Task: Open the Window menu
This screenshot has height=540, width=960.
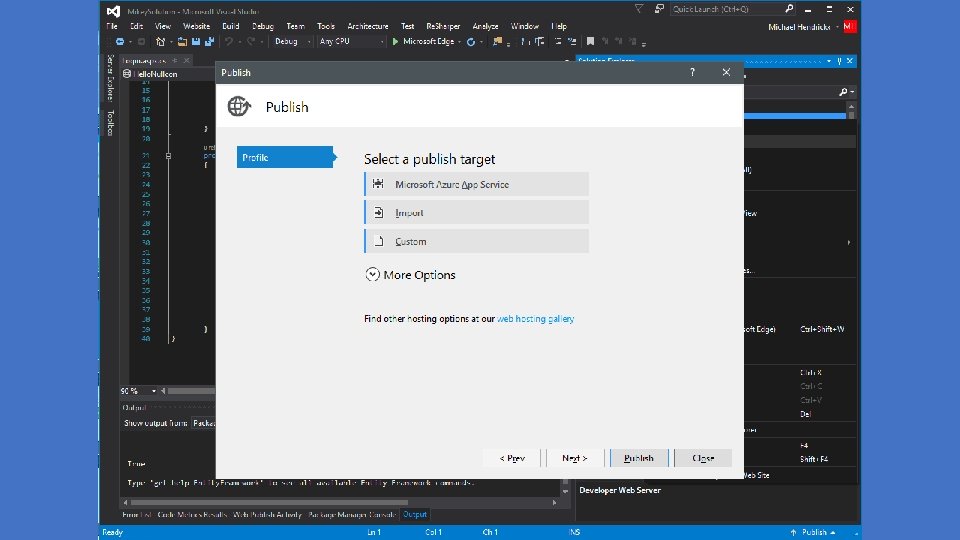Action: (525, 26)
